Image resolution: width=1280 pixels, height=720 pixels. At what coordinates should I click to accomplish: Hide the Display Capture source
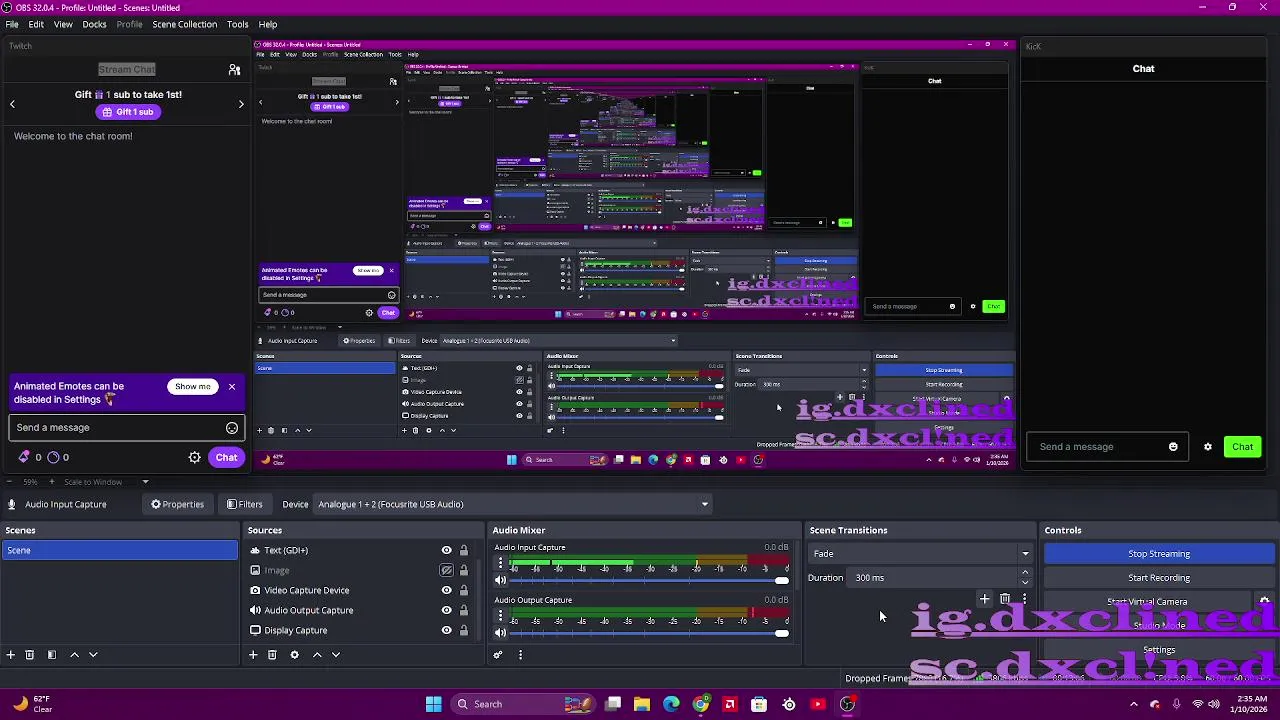(447, 631)
